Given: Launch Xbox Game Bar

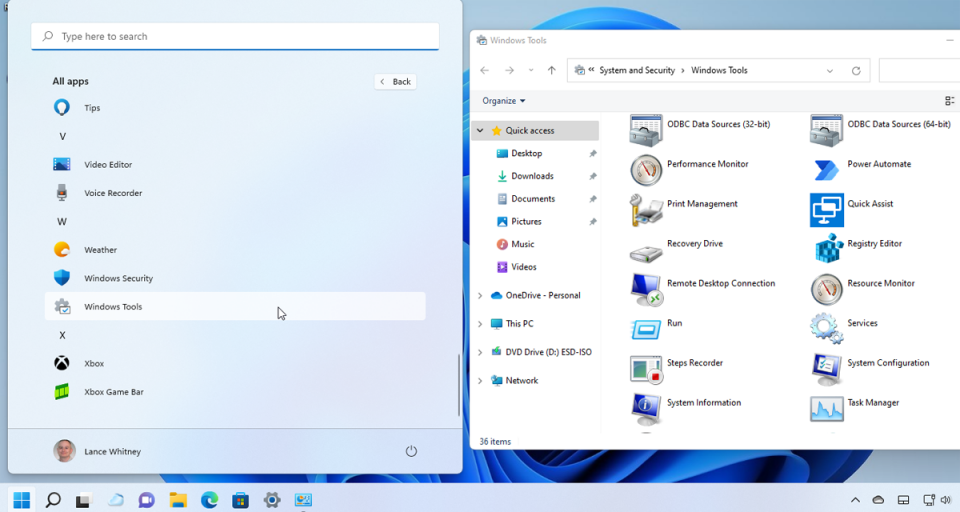Looking at the screenshot, I should pos(234,392).
